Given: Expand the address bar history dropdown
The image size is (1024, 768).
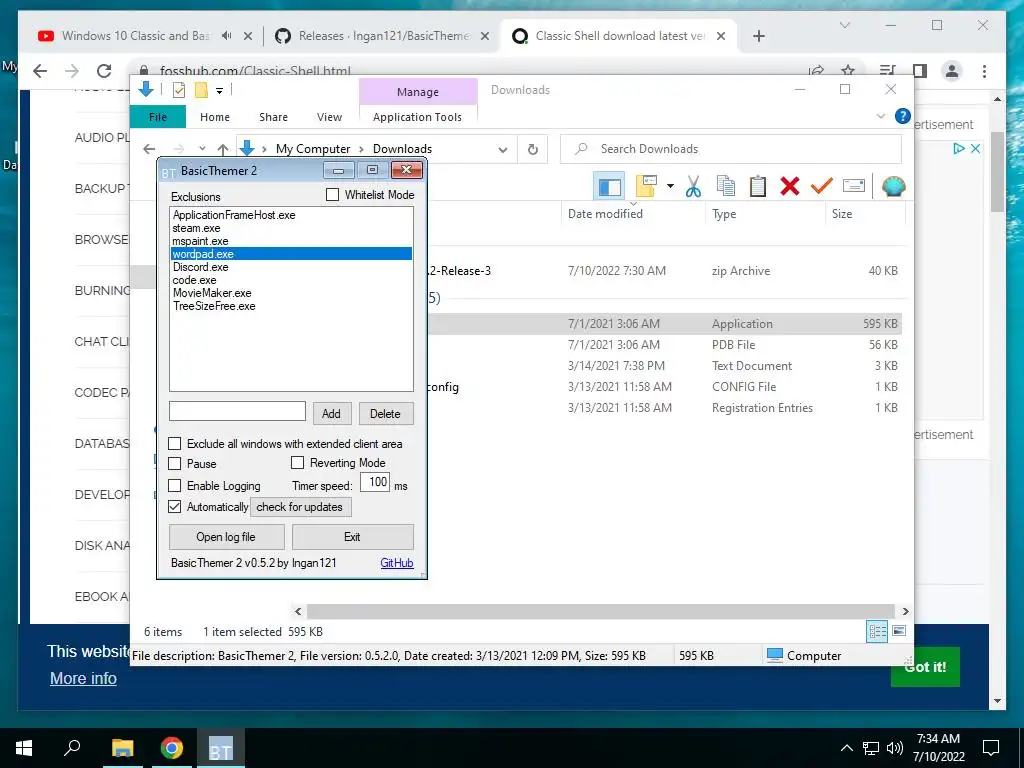Looking at the screenshot, I should click(503, 150).
